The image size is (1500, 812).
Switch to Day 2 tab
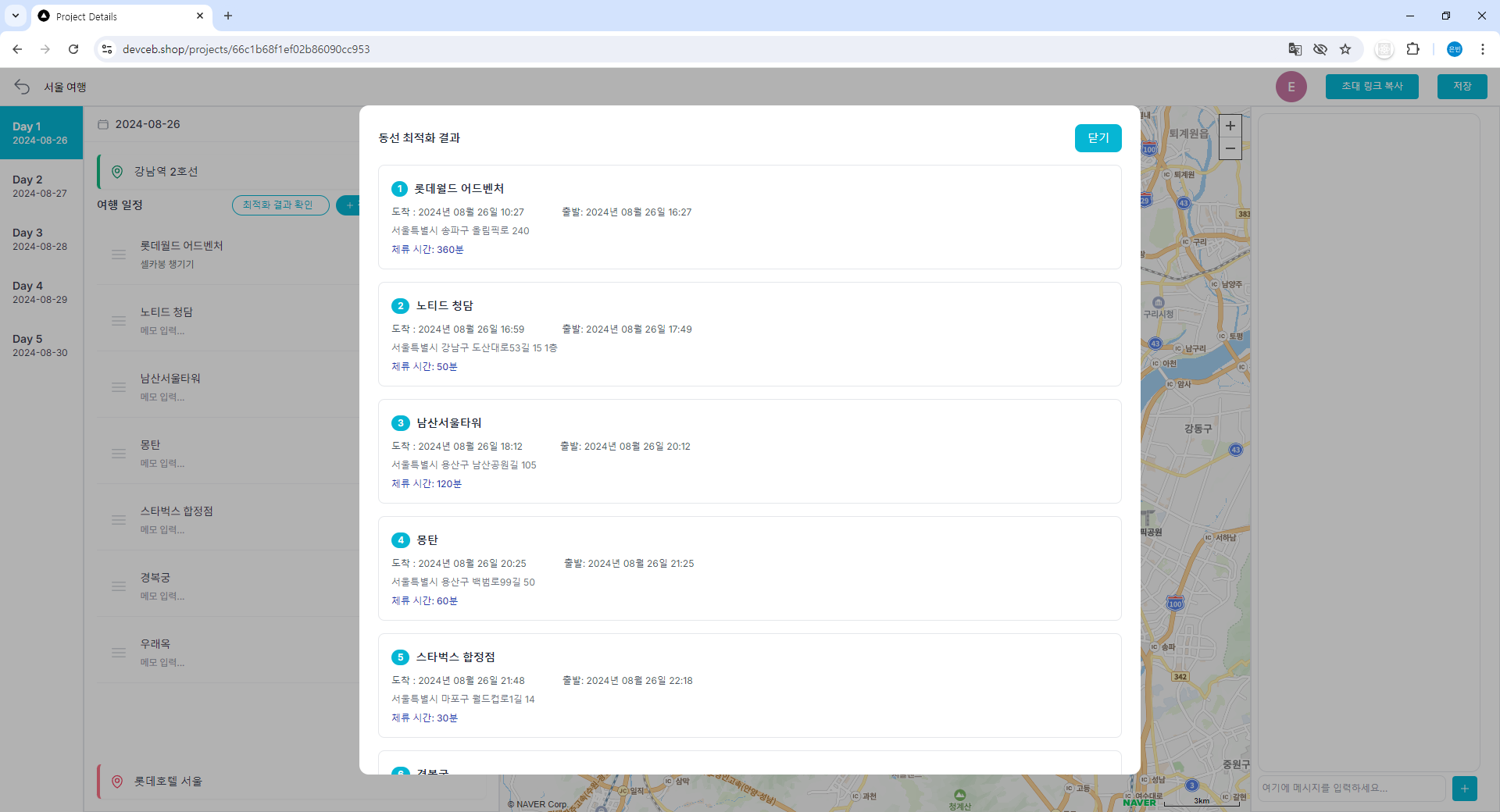pos(41,186)
